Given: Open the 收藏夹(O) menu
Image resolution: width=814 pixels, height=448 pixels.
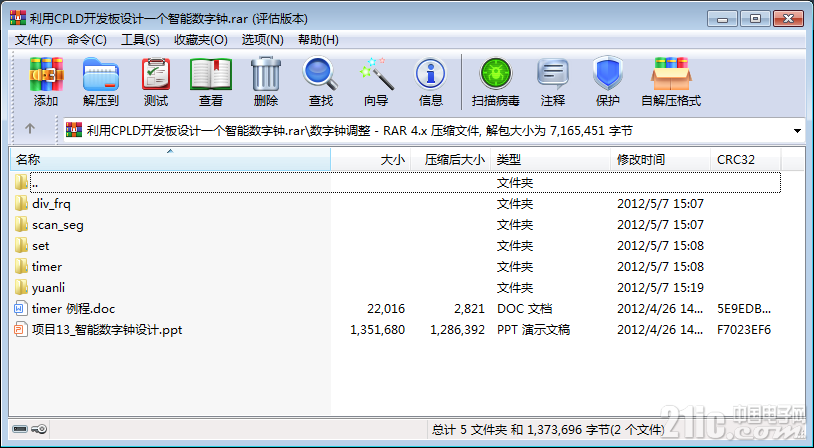Looking at the screenshot, I should 201,40.
